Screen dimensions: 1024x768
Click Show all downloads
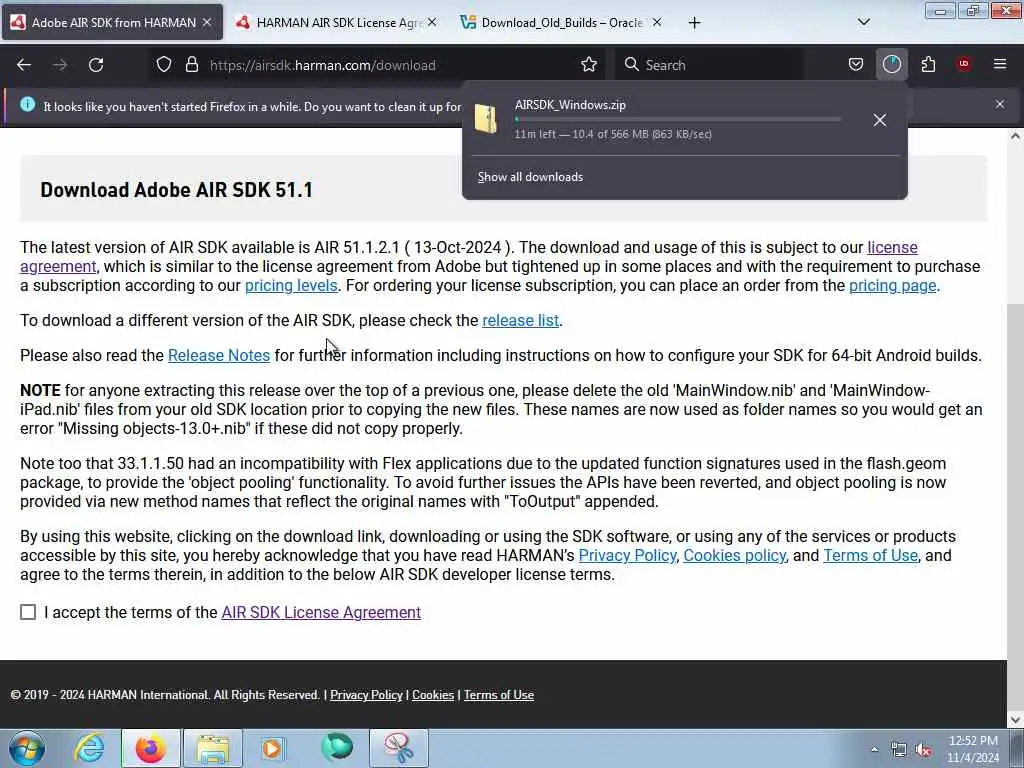pyautogui.click(x=530, y=177)
